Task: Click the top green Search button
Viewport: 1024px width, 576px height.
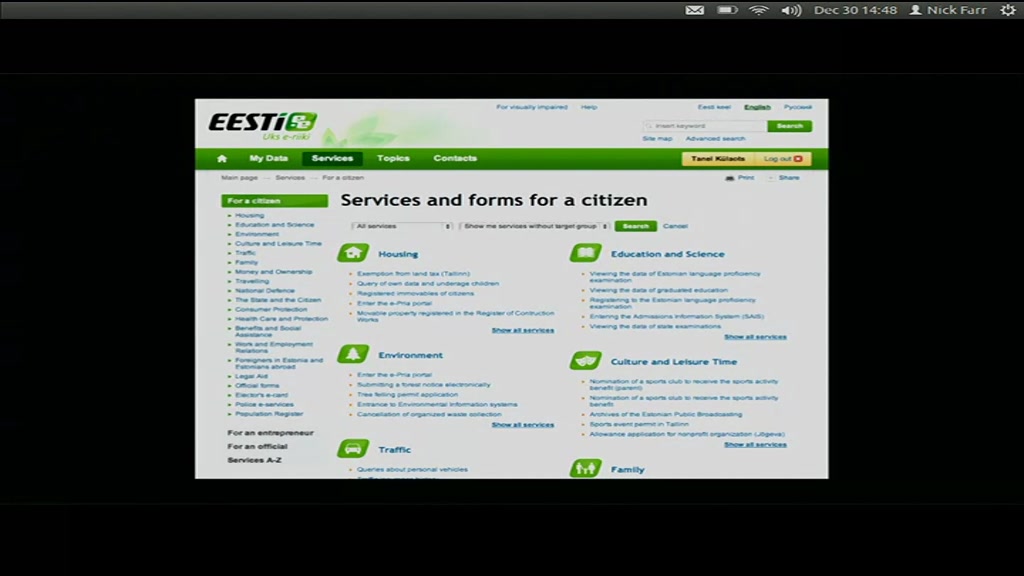Action: (x=790, y=125)
